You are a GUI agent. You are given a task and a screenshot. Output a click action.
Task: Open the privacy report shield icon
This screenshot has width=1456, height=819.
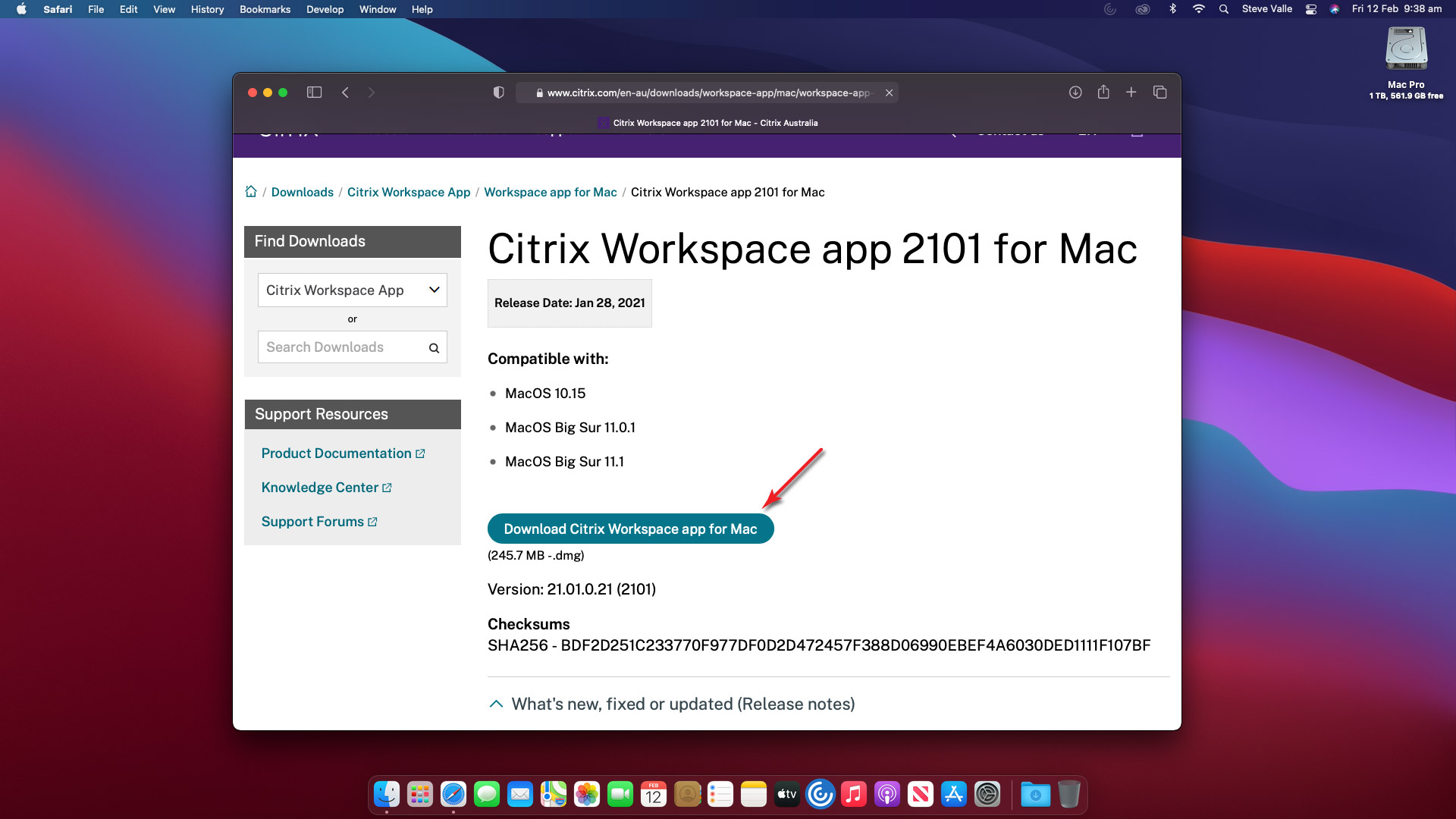[x=498, y=93]
